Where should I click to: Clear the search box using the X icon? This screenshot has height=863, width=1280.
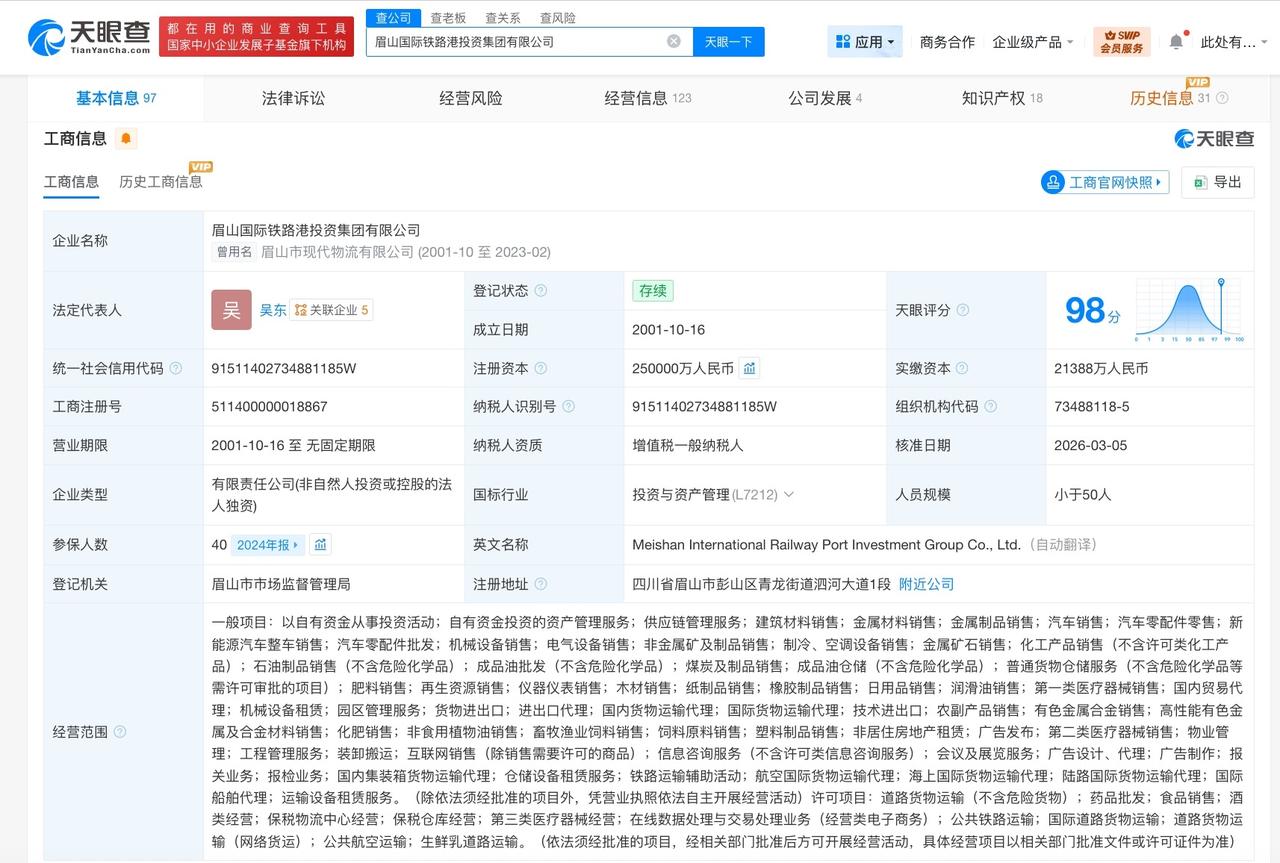(674, 41)
